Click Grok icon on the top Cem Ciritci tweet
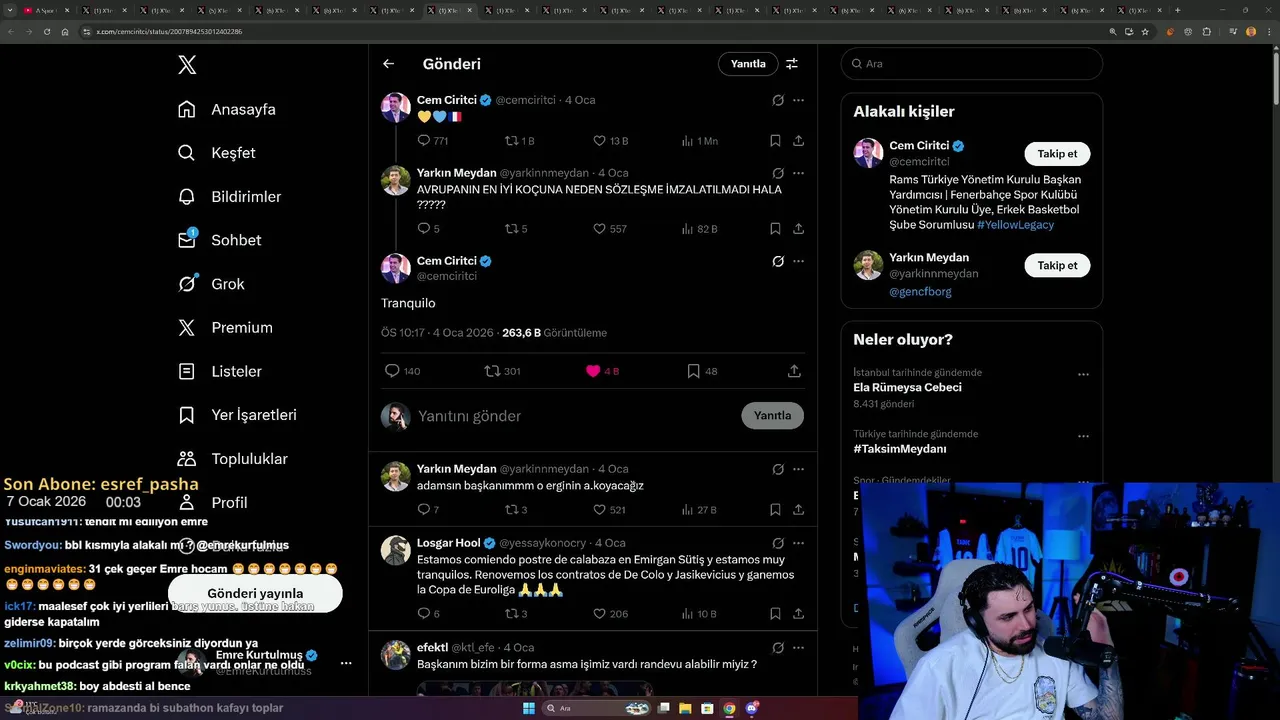The width and height of the screenshot is (1280, 720). click(x=778, y=100)
